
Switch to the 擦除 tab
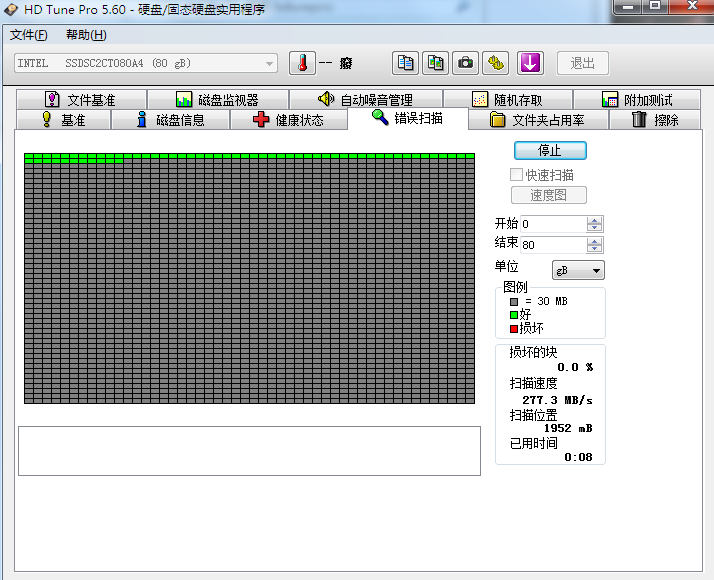655,120
